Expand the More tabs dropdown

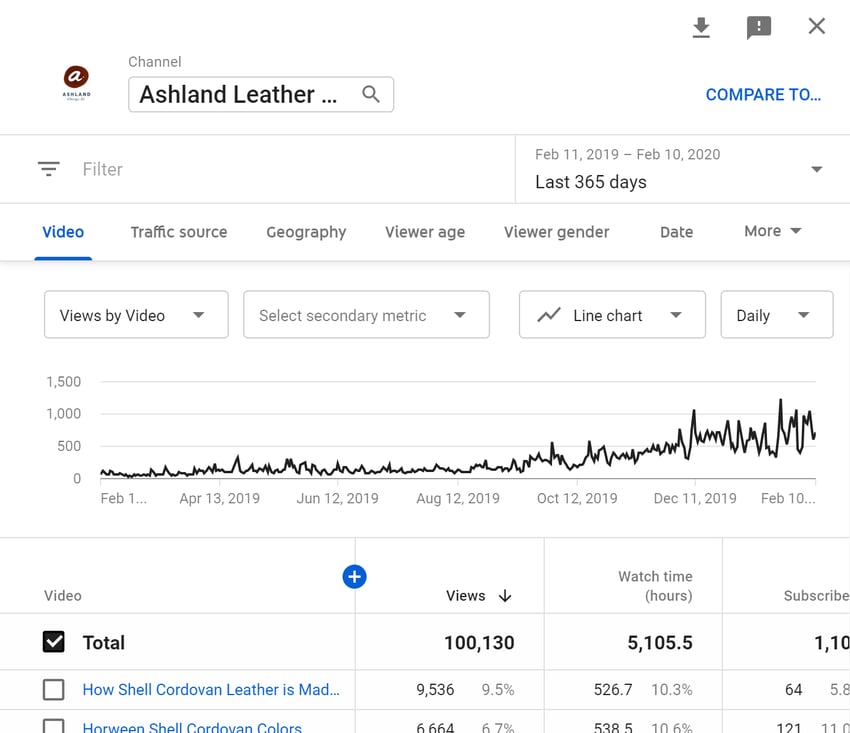(772, 231)
